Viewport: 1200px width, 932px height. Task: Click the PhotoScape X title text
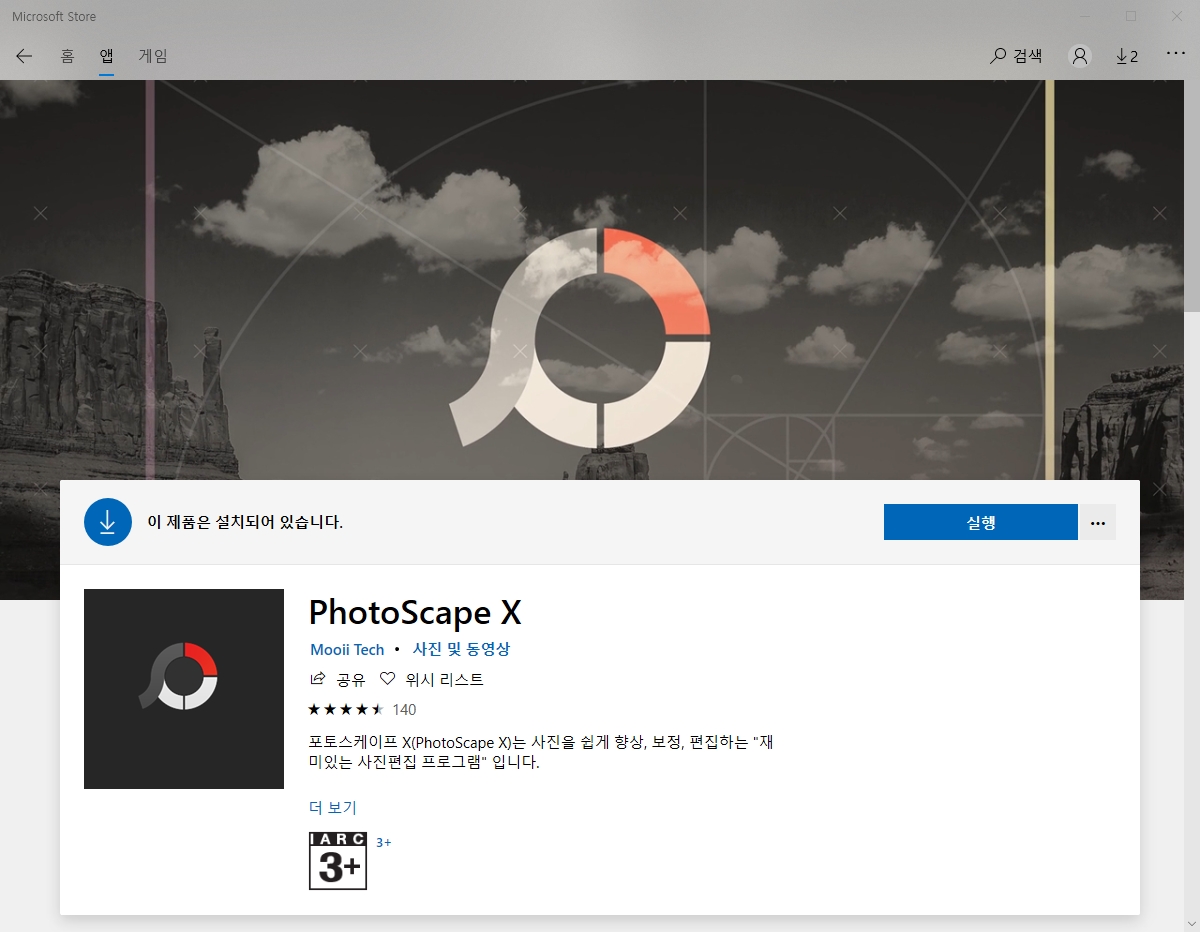(415, 612)
